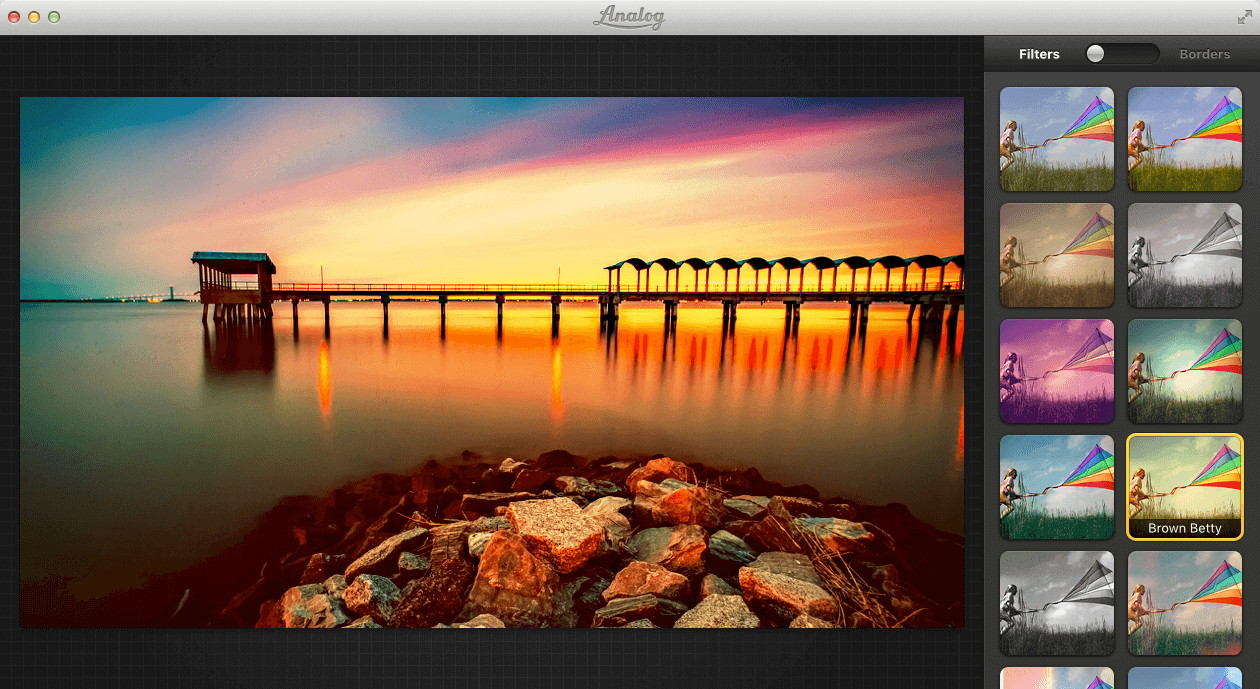Select the purple-tinted kite filter
The image size is (1260, 689).
coord(1057,371)
